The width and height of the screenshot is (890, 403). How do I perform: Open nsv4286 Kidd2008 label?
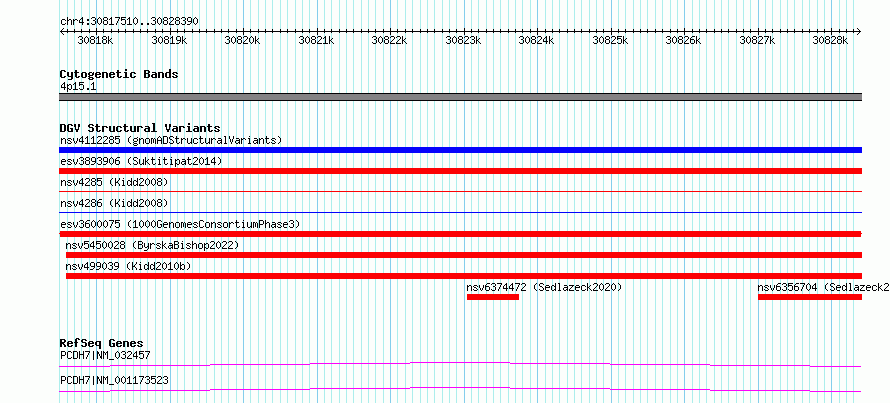tap(114, 203)
